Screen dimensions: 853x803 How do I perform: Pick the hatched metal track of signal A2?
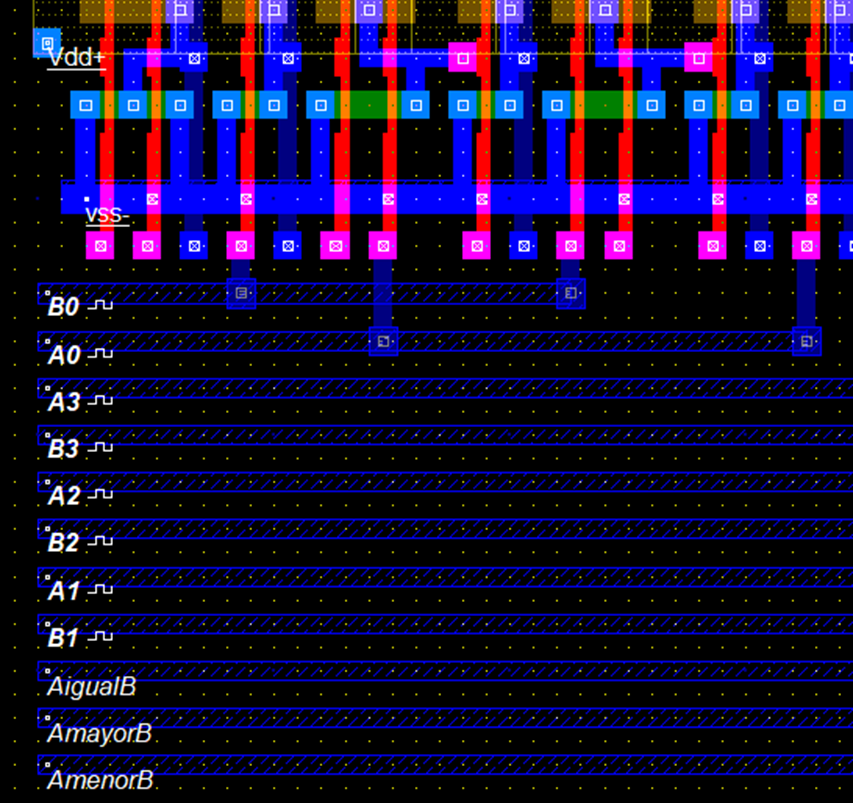(445, 482)
